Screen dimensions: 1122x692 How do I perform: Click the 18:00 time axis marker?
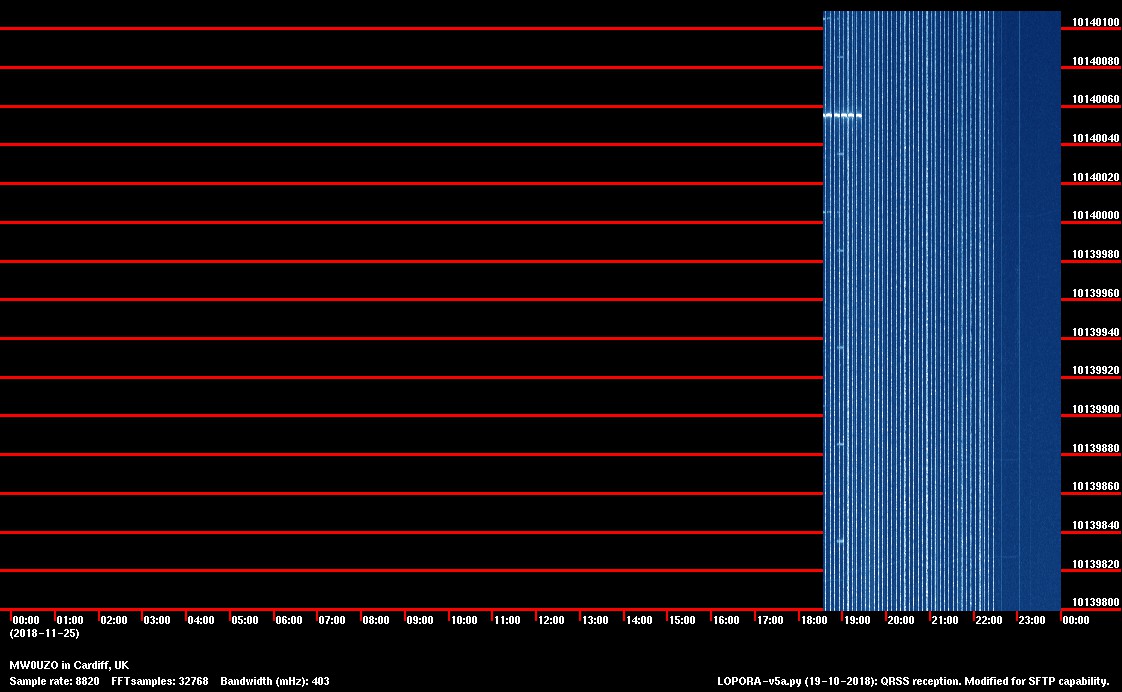813,621
